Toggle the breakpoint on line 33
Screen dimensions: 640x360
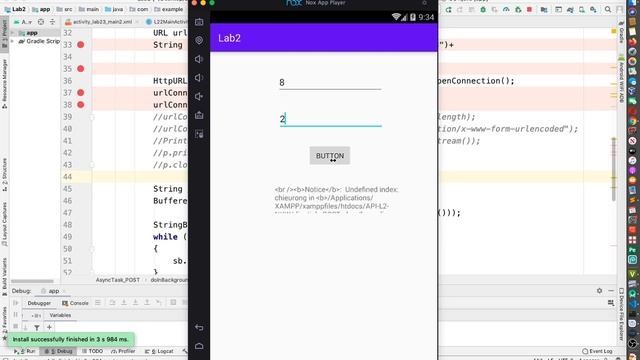(81, 44)
